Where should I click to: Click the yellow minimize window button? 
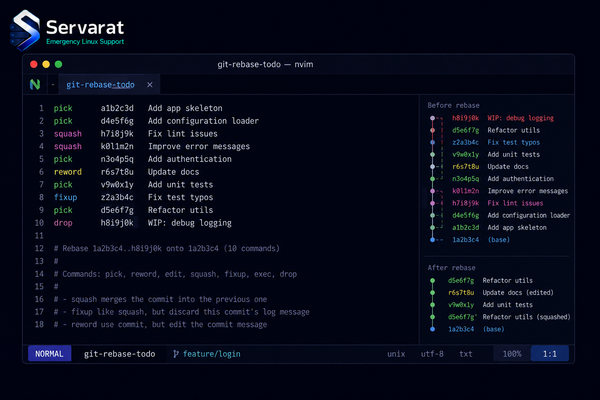pyautogui.click(x=46, y=64)
